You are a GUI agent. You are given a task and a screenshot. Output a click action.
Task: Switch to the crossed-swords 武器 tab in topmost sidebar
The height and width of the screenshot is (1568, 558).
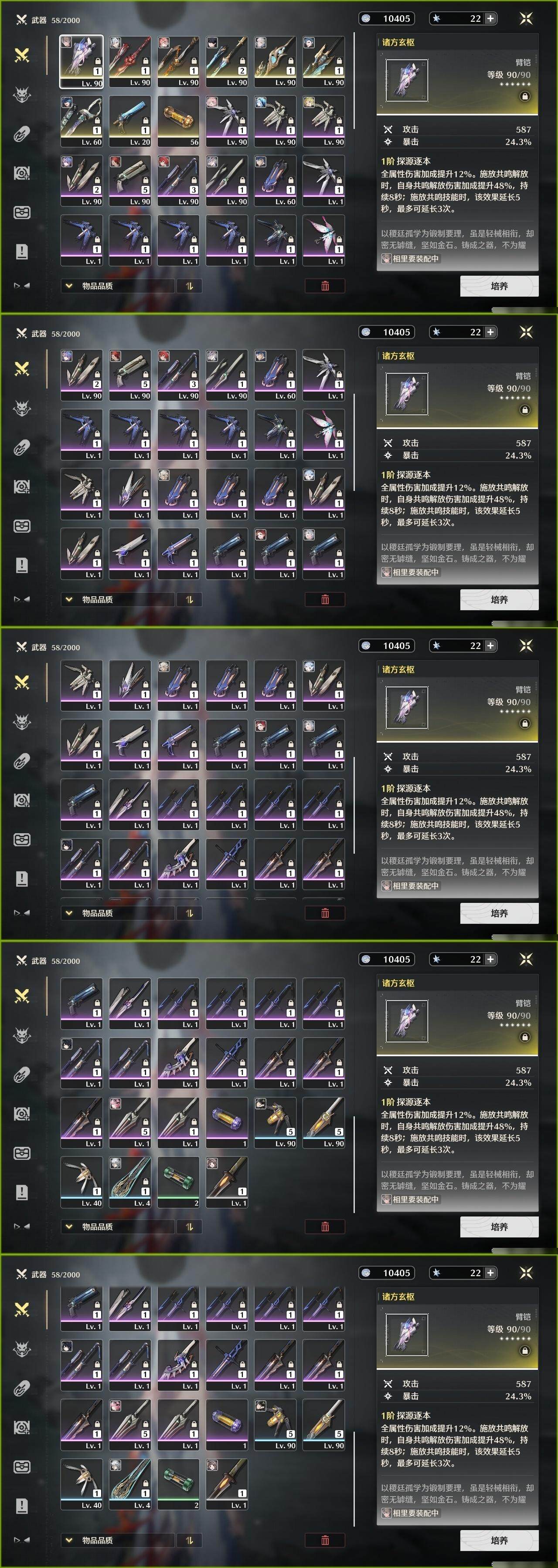[x=22, y=55]
